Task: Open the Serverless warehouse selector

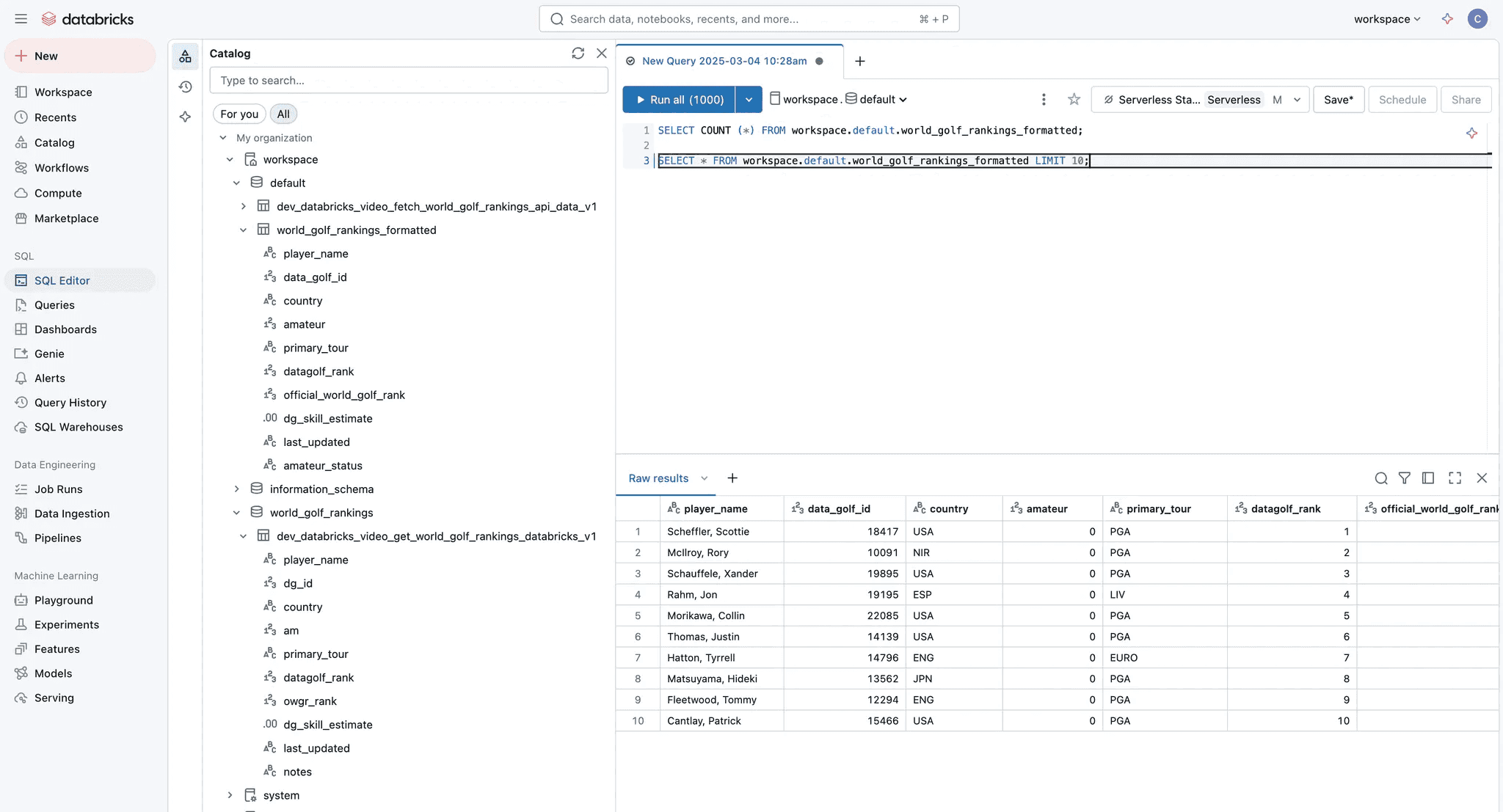Action: coord(1201,100)
